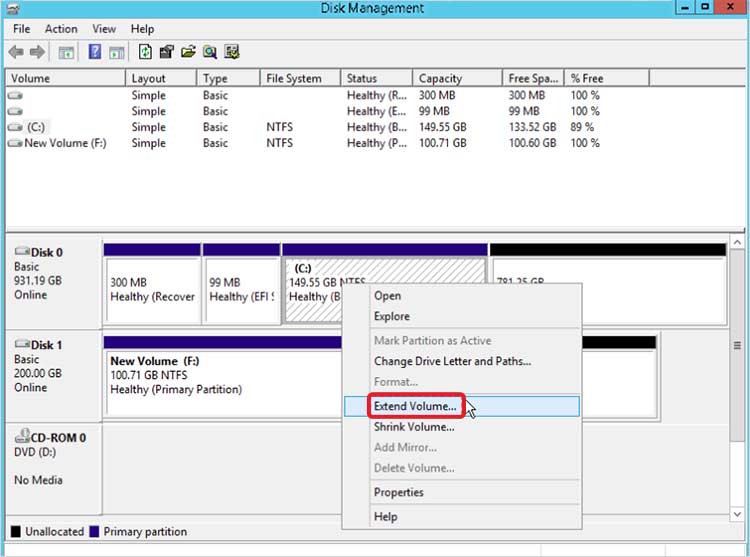This screenshot has height=557, width=750.
Task: Click the scroll up arrow of disk pane
Action: pos(737,243)
